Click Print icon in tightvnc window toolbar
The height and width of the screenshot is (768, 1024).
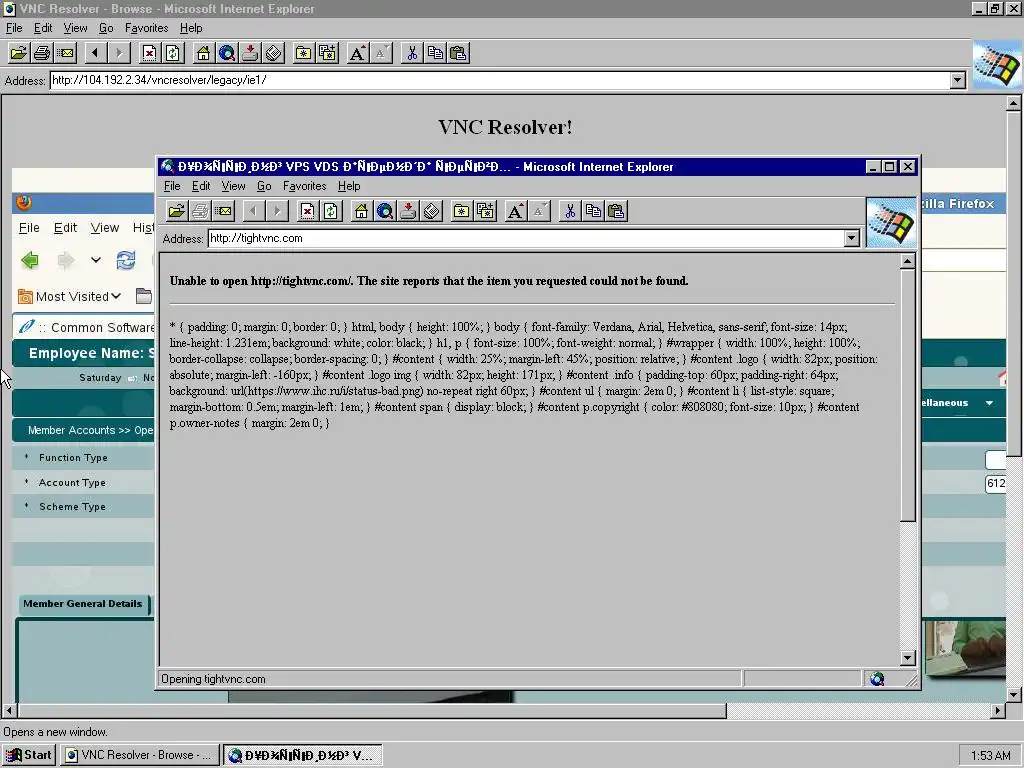click(x=200, y=211)
